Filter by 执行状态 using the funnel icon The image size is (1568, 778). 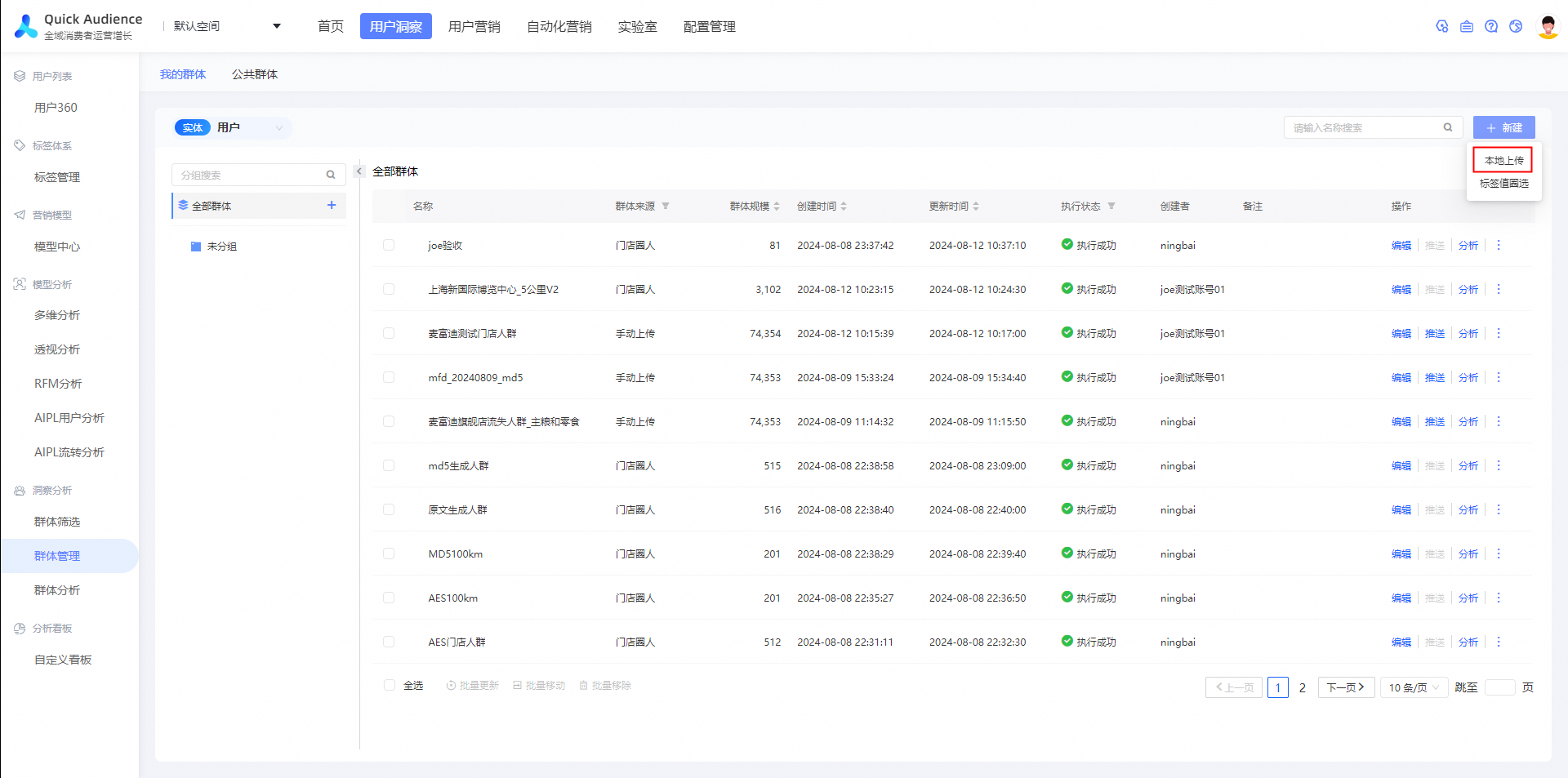(1111, 206)
